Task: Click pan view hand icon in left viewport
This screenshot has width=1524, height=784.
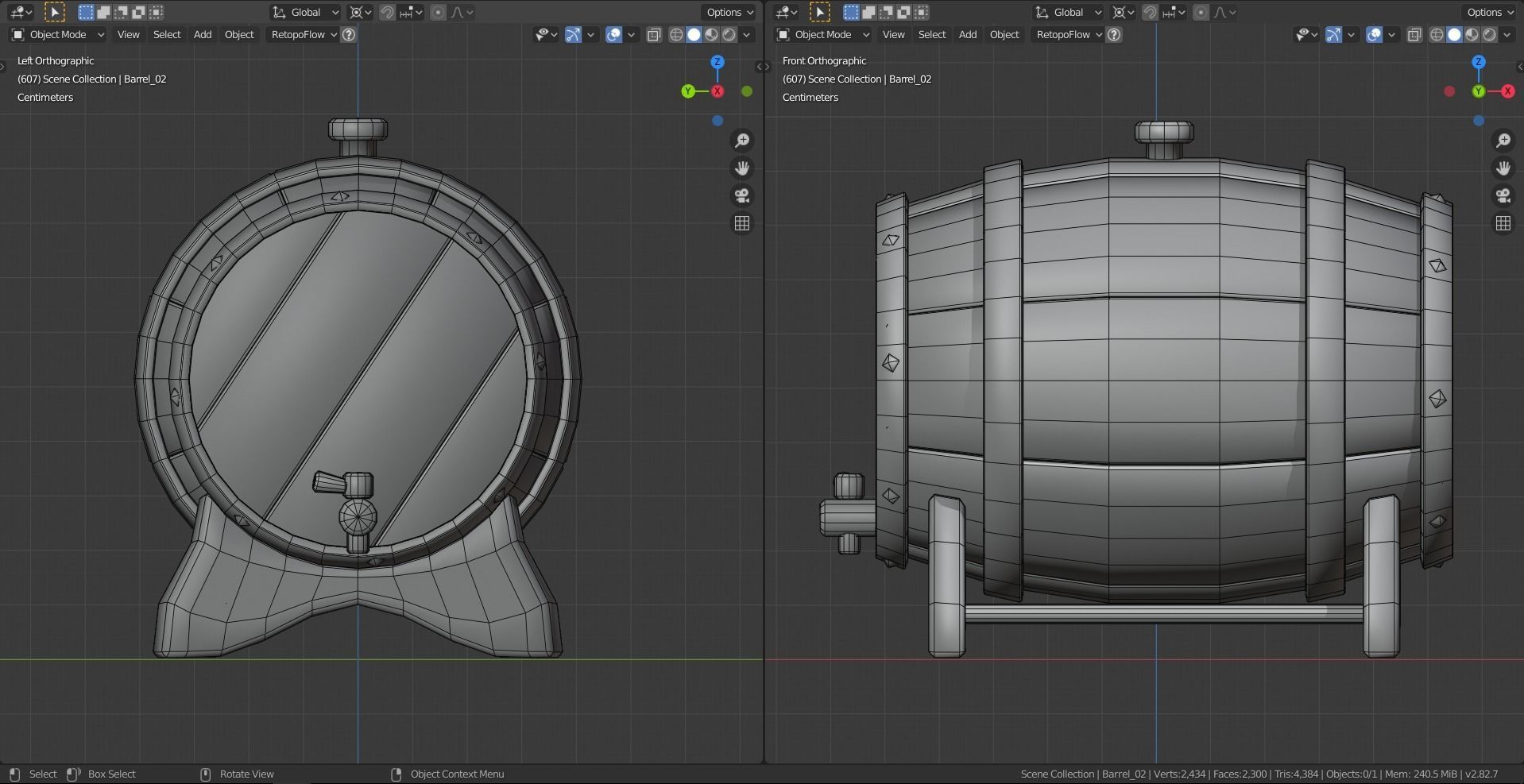Action: (742, 168)
